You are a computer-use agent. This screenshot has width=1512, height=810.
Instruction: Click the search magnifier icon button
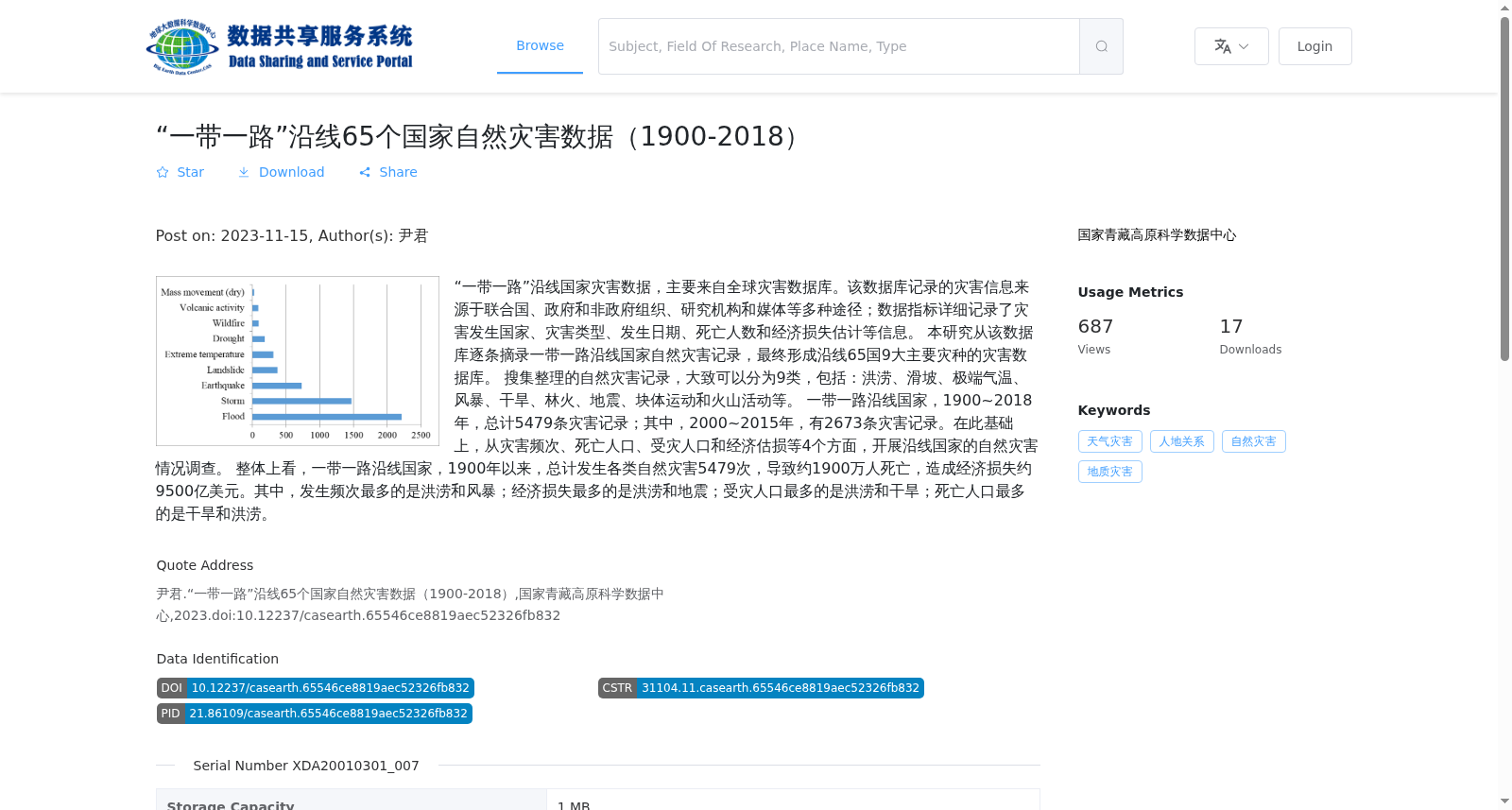coord(1101,46)
